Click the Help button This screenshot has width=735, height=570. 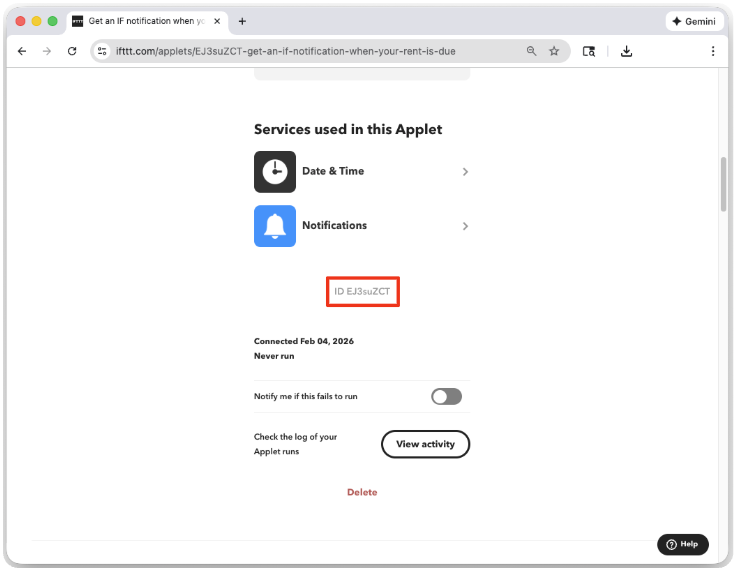[683, 544]
